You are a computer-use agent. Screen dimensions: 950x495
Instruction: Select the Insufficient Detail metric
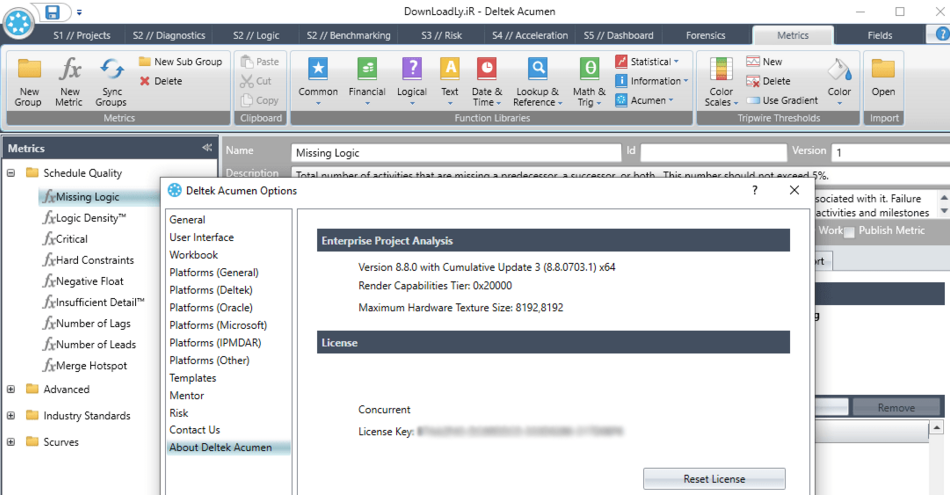(x=94, y=302)
